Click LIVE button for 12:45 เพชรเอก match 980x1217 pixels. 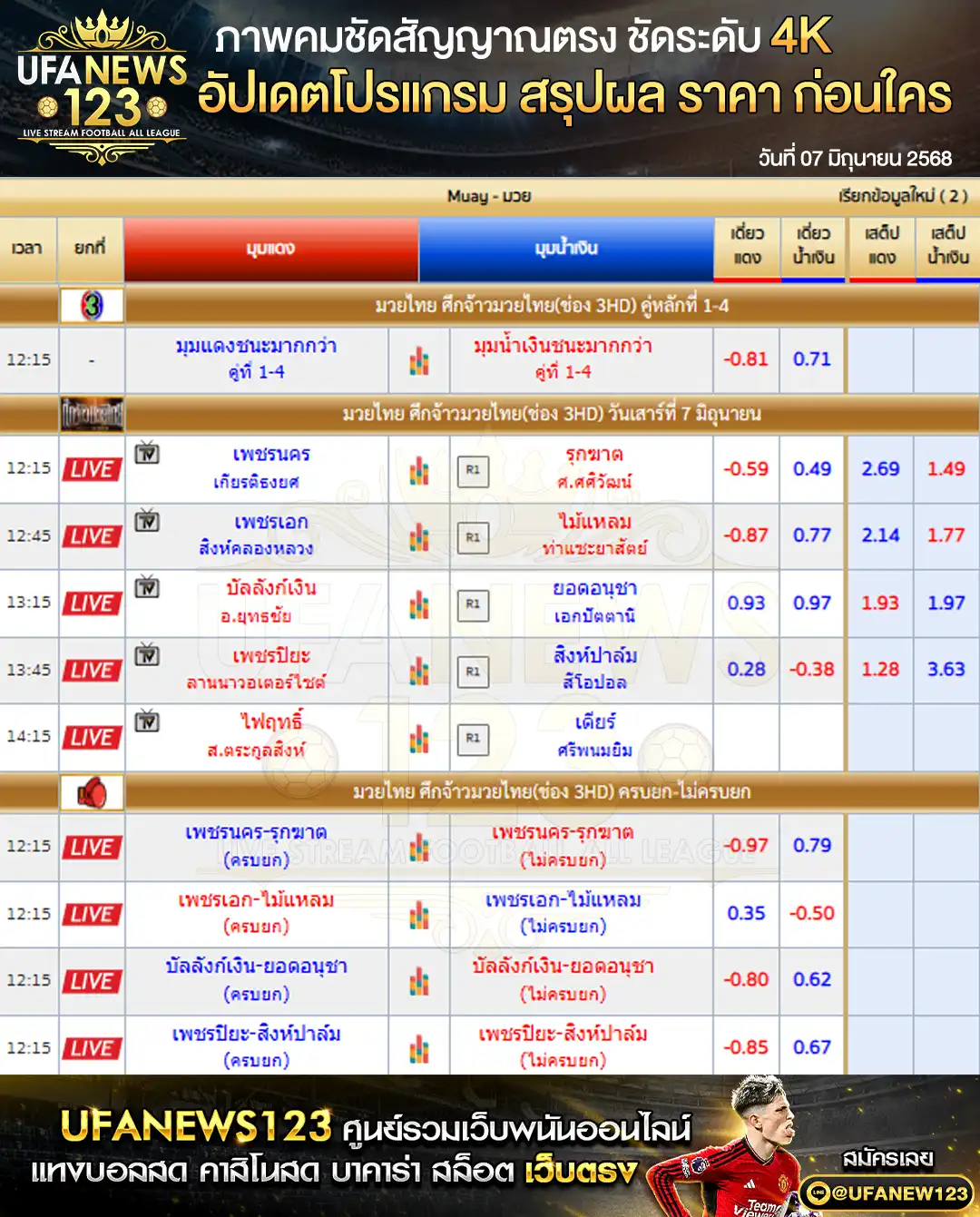pyautogui.click(x=92, y=536)
